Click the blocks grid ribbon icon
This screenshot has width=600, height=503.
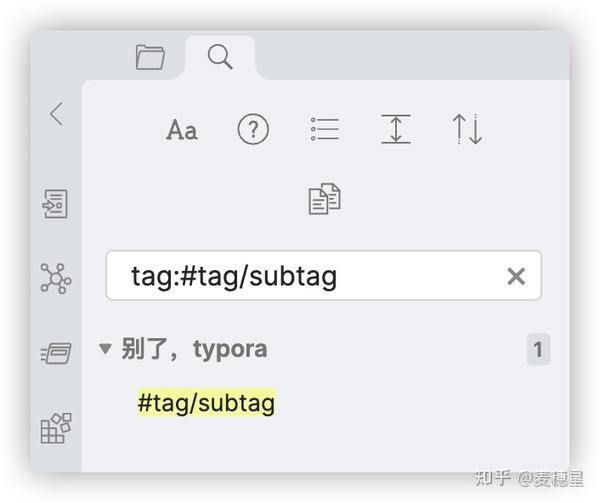(x=55, y=427)
